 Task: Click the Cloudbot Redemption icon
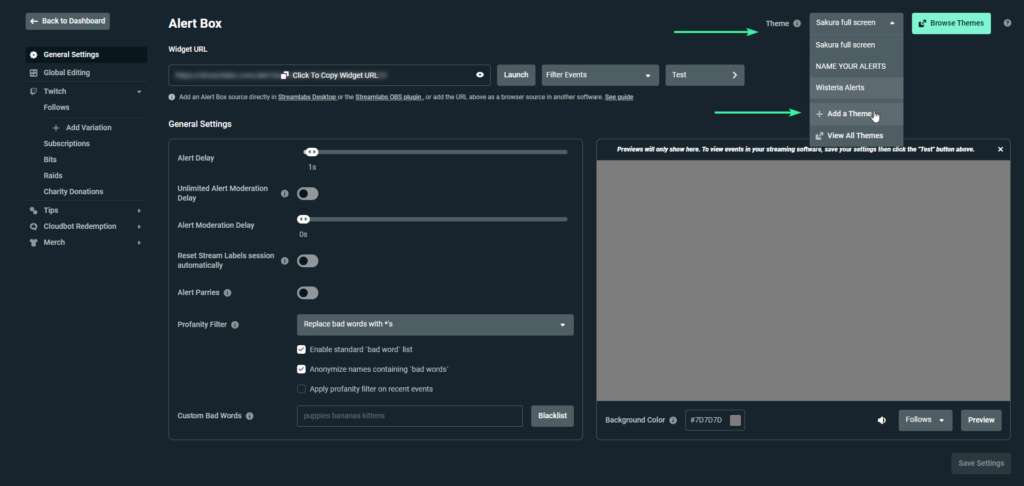tap(34, 227)
